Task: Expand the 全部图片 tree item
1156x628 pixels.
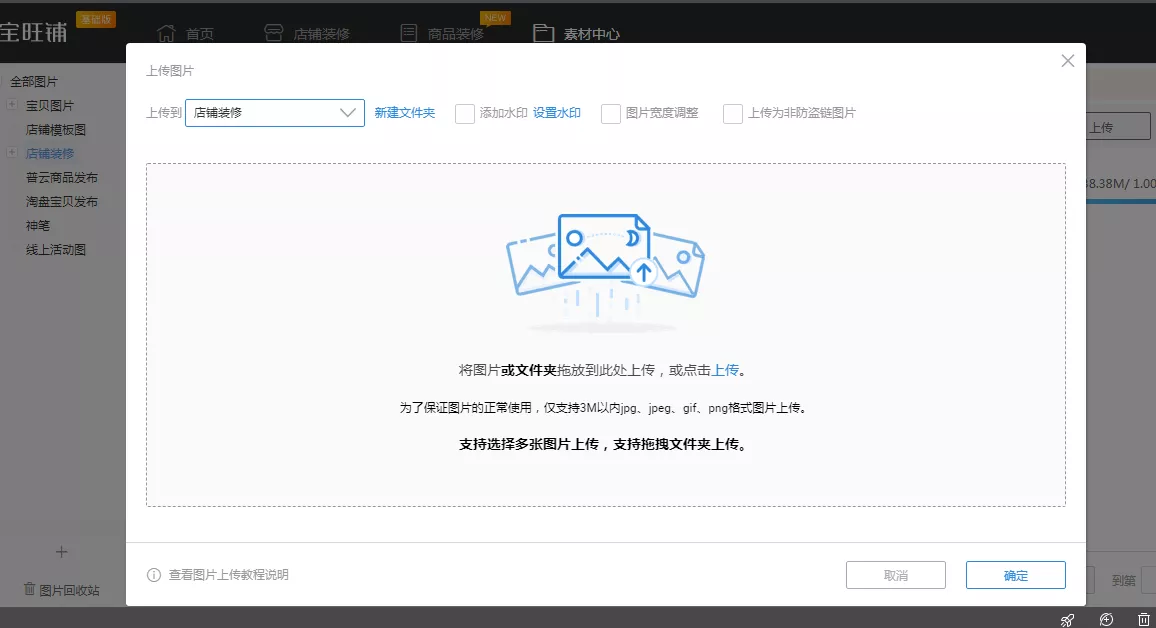Action: click(x=33, y=80)
